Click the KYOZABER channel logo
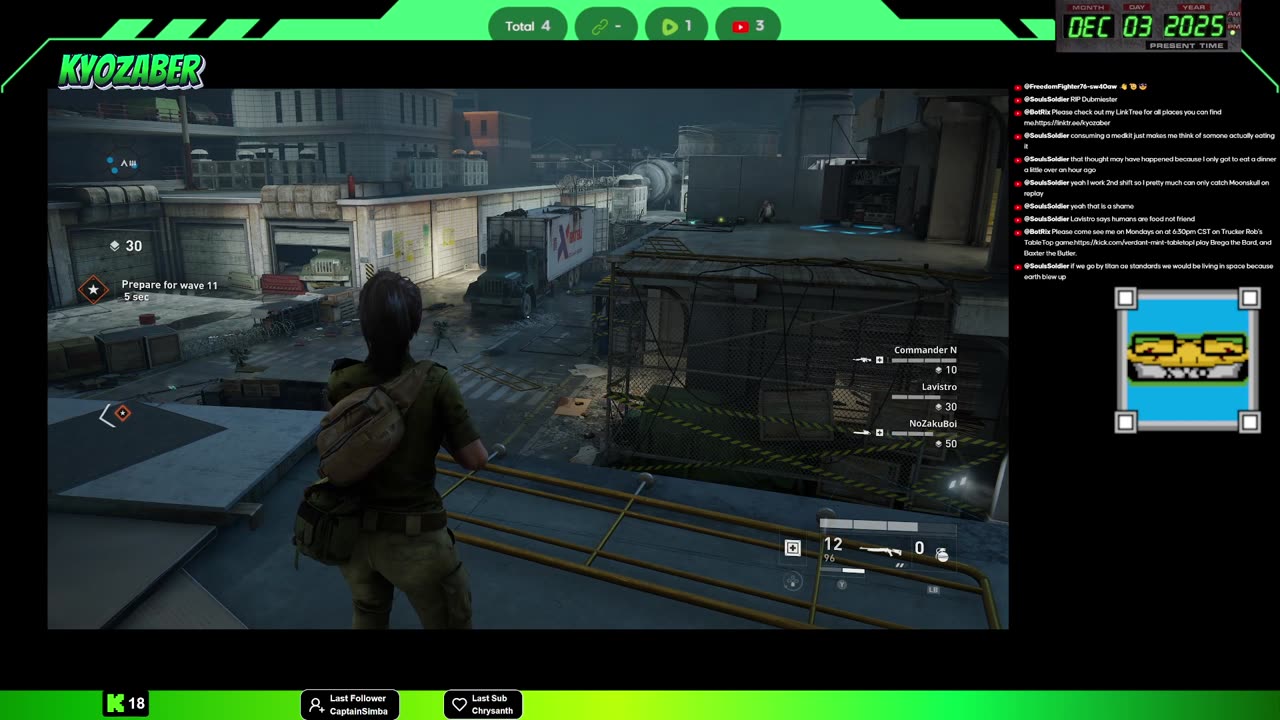Viewport: 1280px width, 720px height. click(x=131, y=70)
